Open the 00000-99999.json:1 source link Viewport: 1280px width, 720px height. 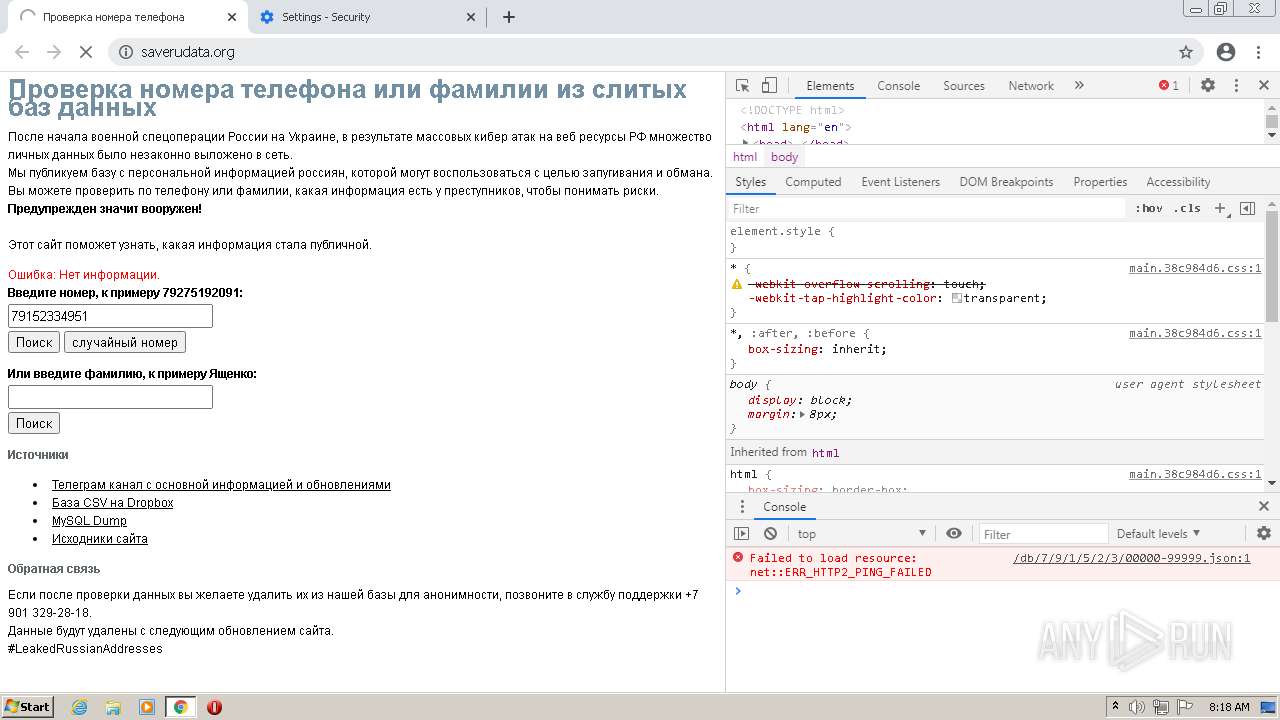1132,558
